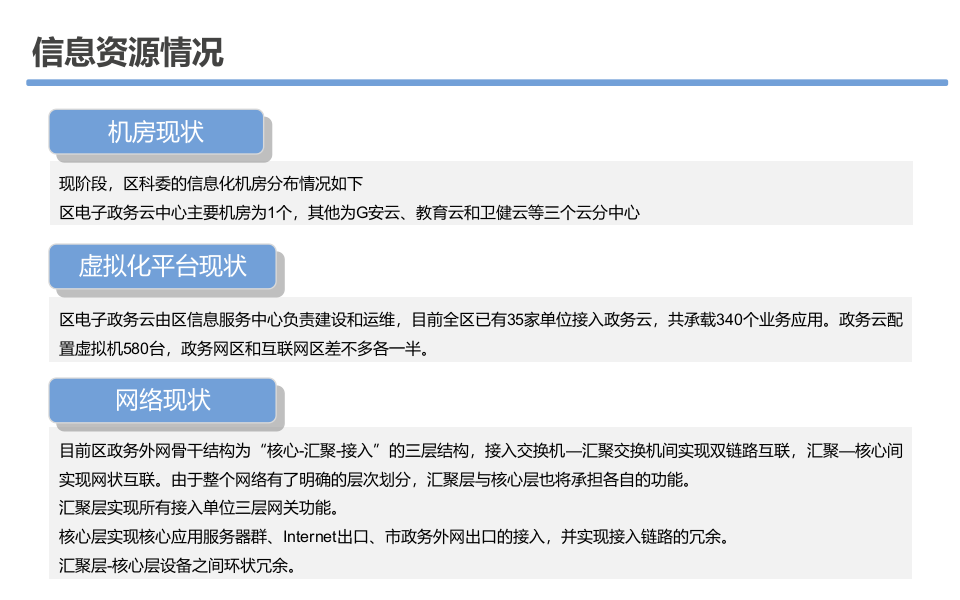960x600 pixels.
Task: Click the slide title 信息资源情况
Action: (128, 47)
